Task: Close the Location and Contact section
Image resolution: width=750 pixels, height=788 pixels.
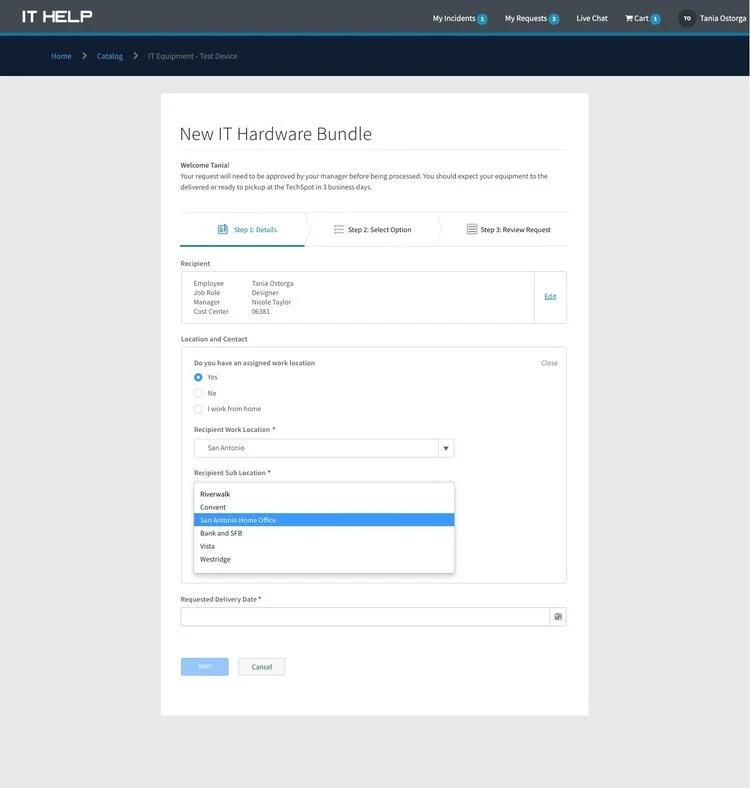Action: click(x=549, y=363)
